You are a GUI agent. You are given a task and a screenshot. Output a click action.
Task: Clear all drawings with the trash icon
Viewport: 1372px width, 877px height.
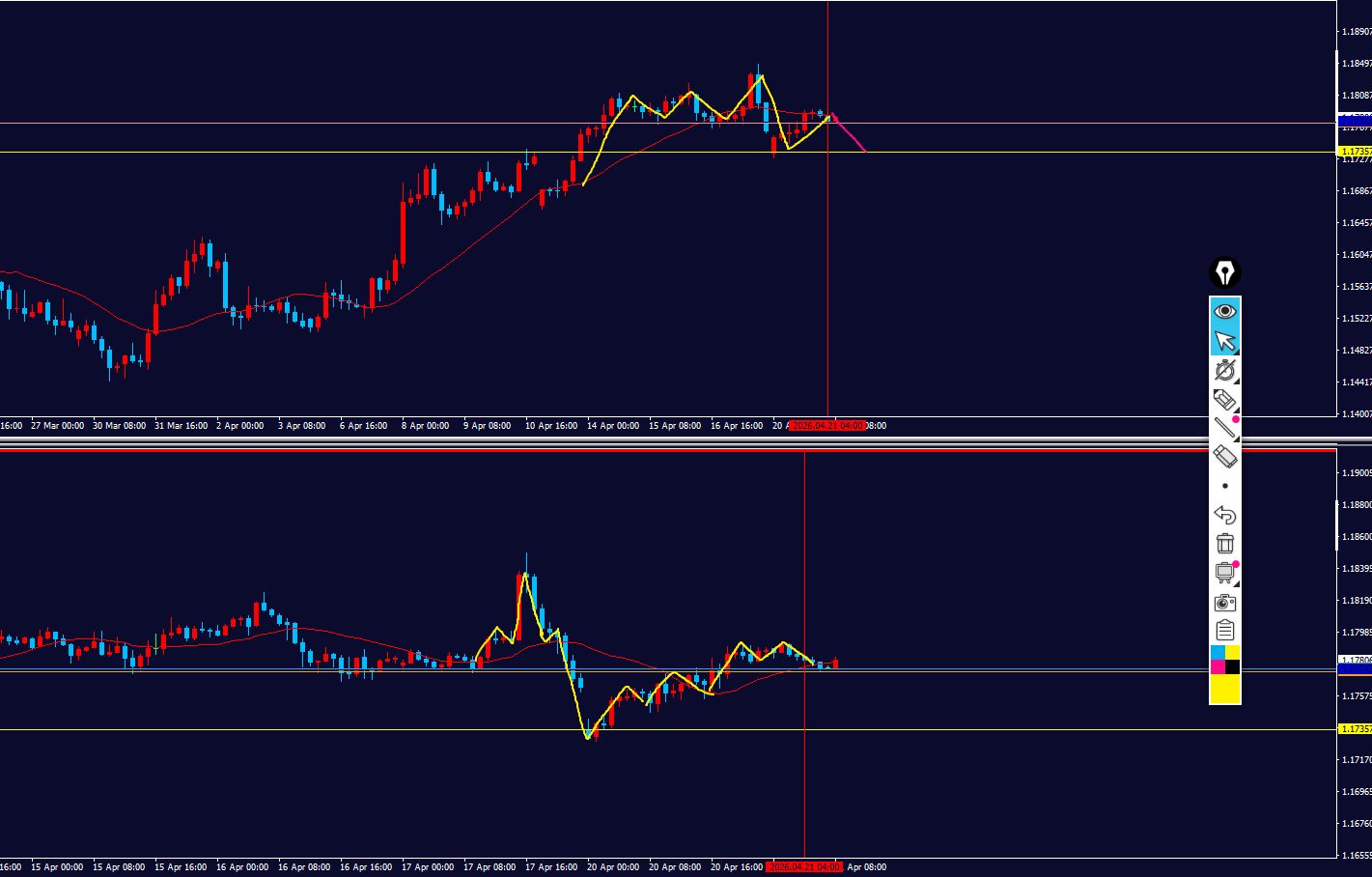pyautogui.click(x=1224, y=544)
